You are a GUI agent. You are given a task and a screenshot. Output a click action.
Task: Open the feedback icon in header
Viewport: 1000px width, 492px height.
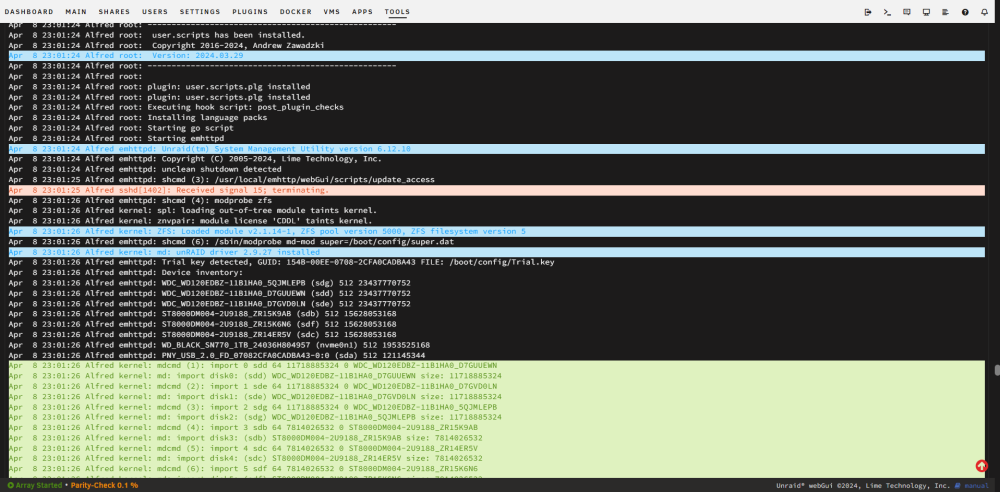pos(906,11)
